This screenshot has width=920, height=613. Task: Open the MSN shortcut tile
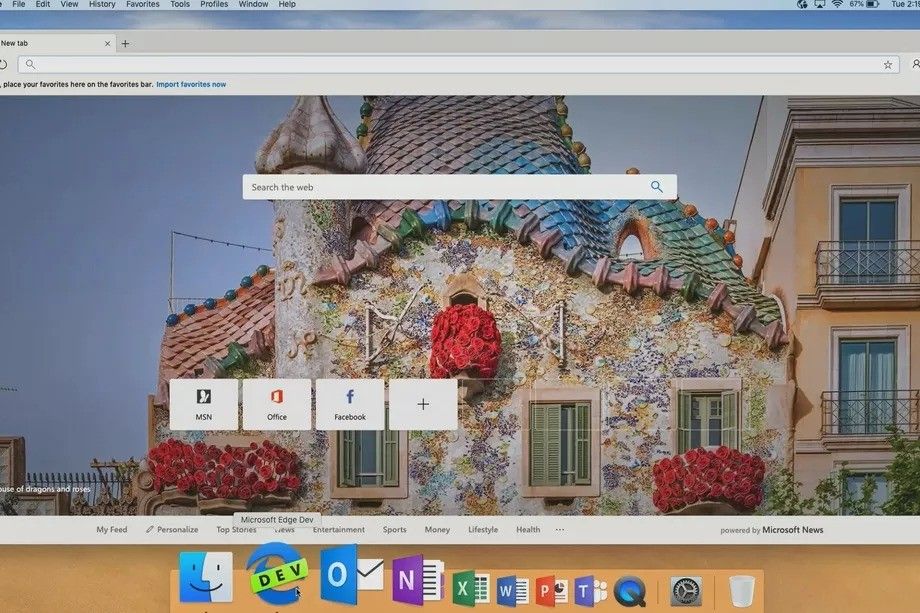tap(204, 403)
